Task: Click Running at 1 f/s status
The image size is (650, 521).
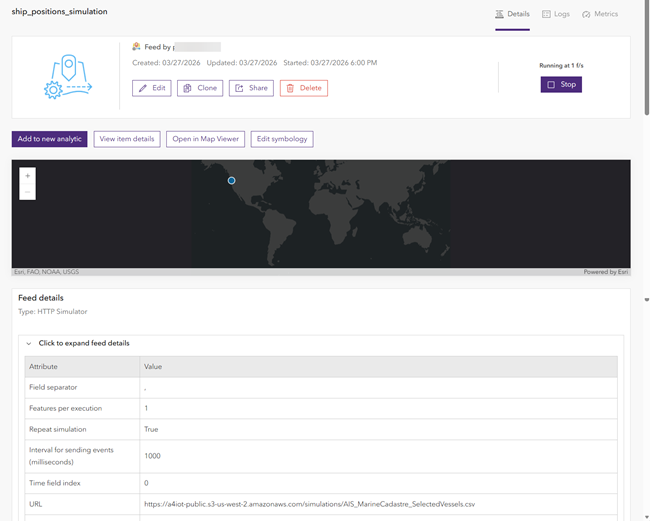Action: tap(561, 65)
